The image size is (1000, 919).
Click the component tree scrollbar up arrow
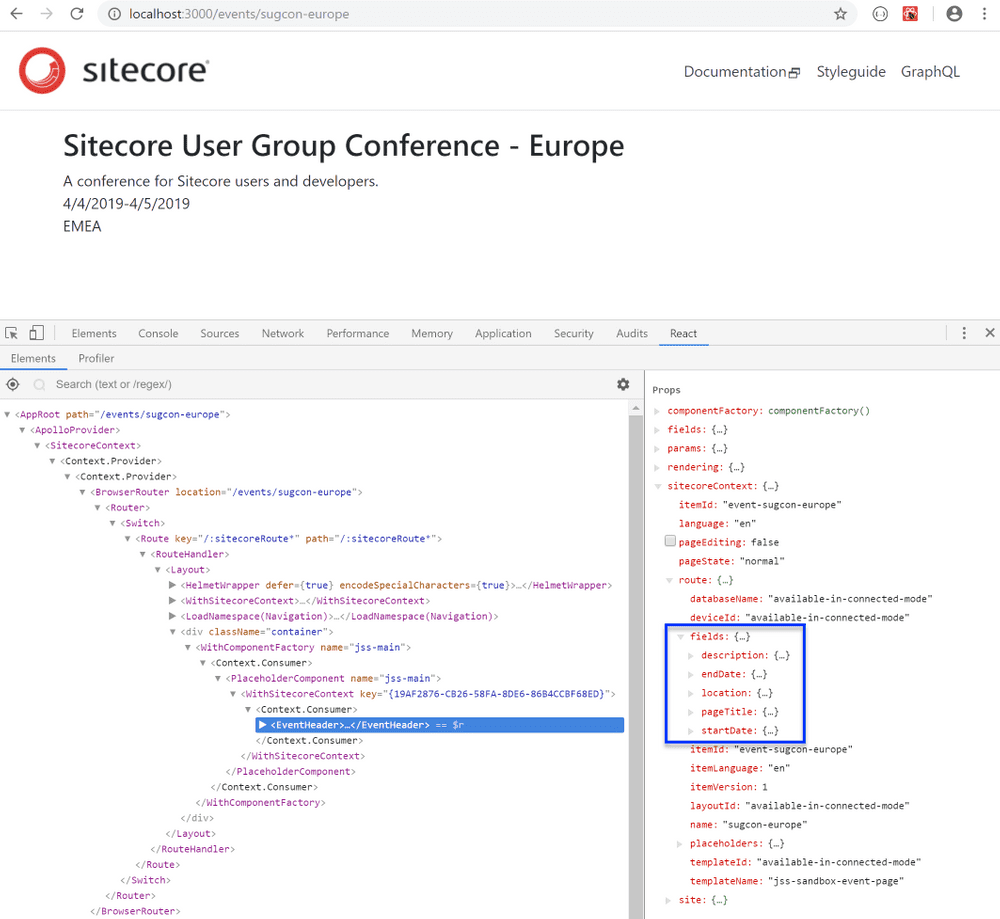(635, 408)
